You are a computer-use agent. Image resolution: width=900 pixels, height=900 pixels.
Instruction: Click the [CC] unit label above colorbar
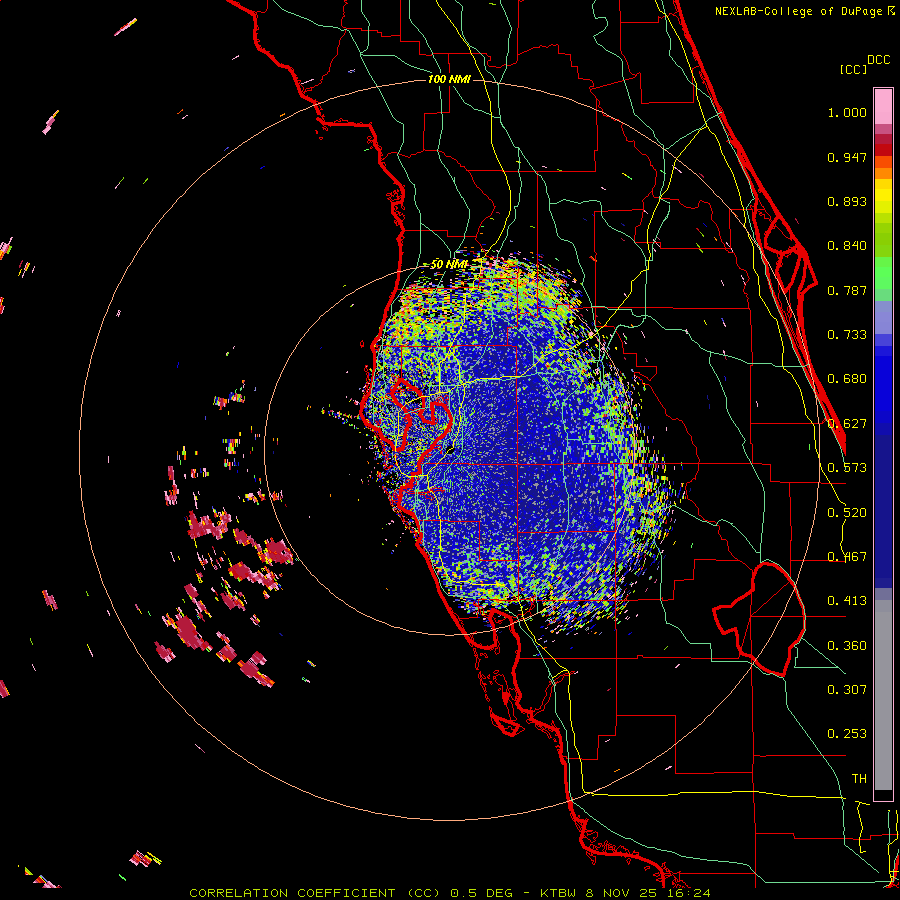click(x=854, y=69)
